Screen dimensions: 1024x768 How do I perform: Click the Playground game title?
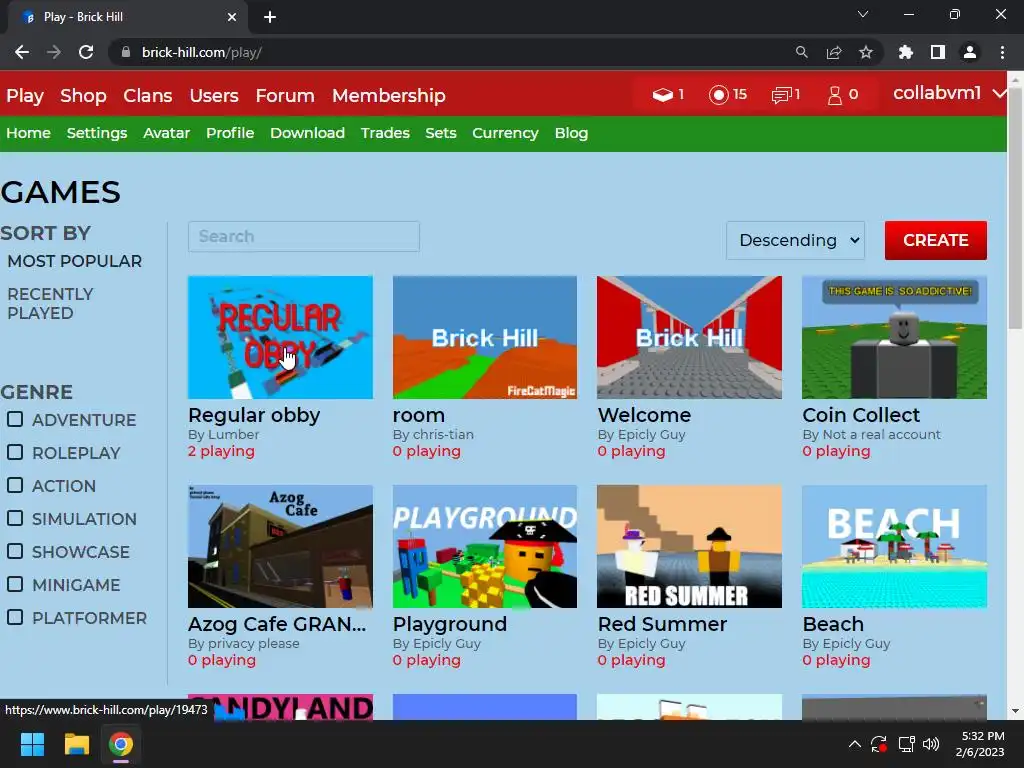click(450, 624)
